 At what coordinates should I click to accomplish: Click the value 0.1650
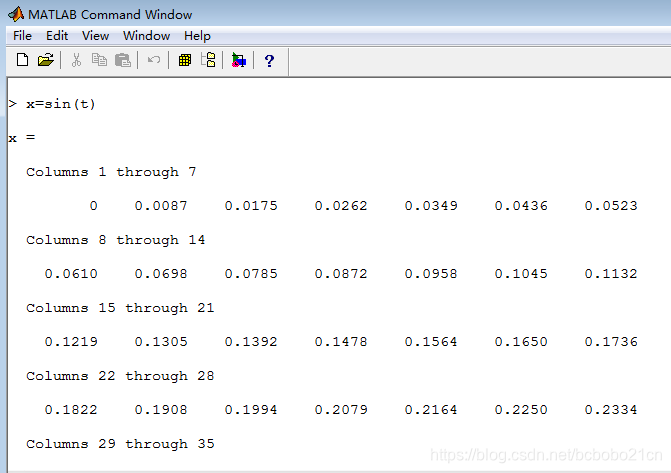point(521,342)
